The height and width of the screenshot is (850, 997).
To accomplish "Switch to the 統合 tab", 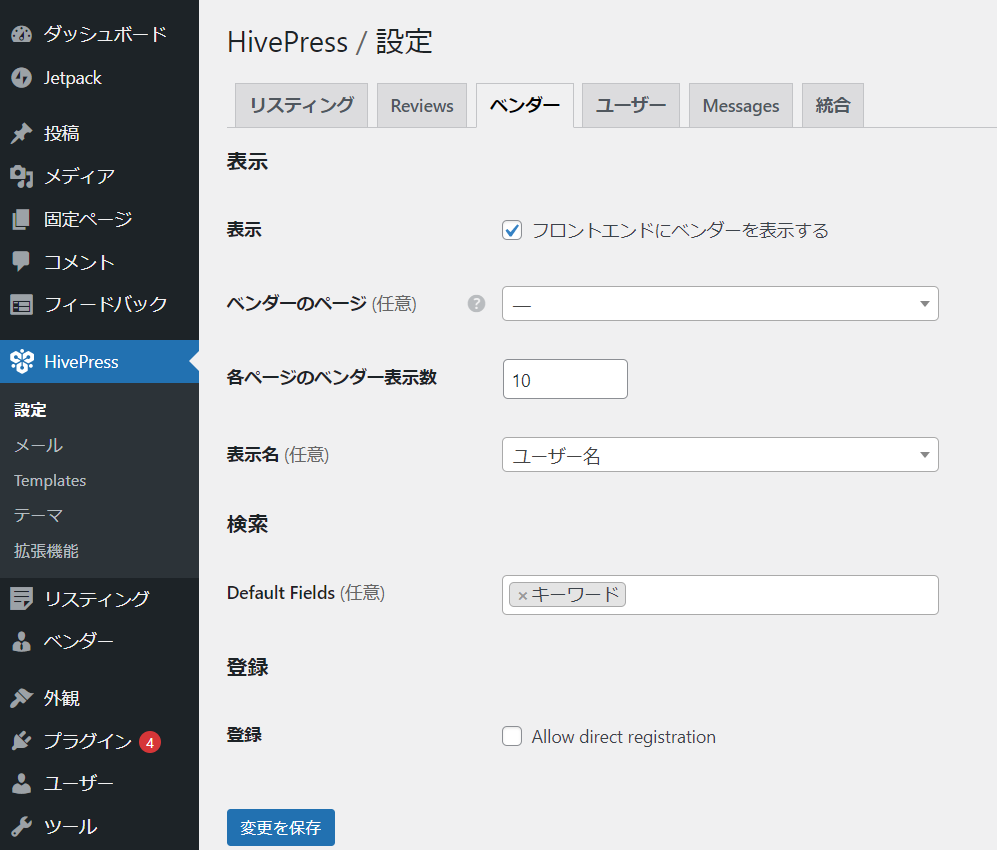I will tap(832, 106).
